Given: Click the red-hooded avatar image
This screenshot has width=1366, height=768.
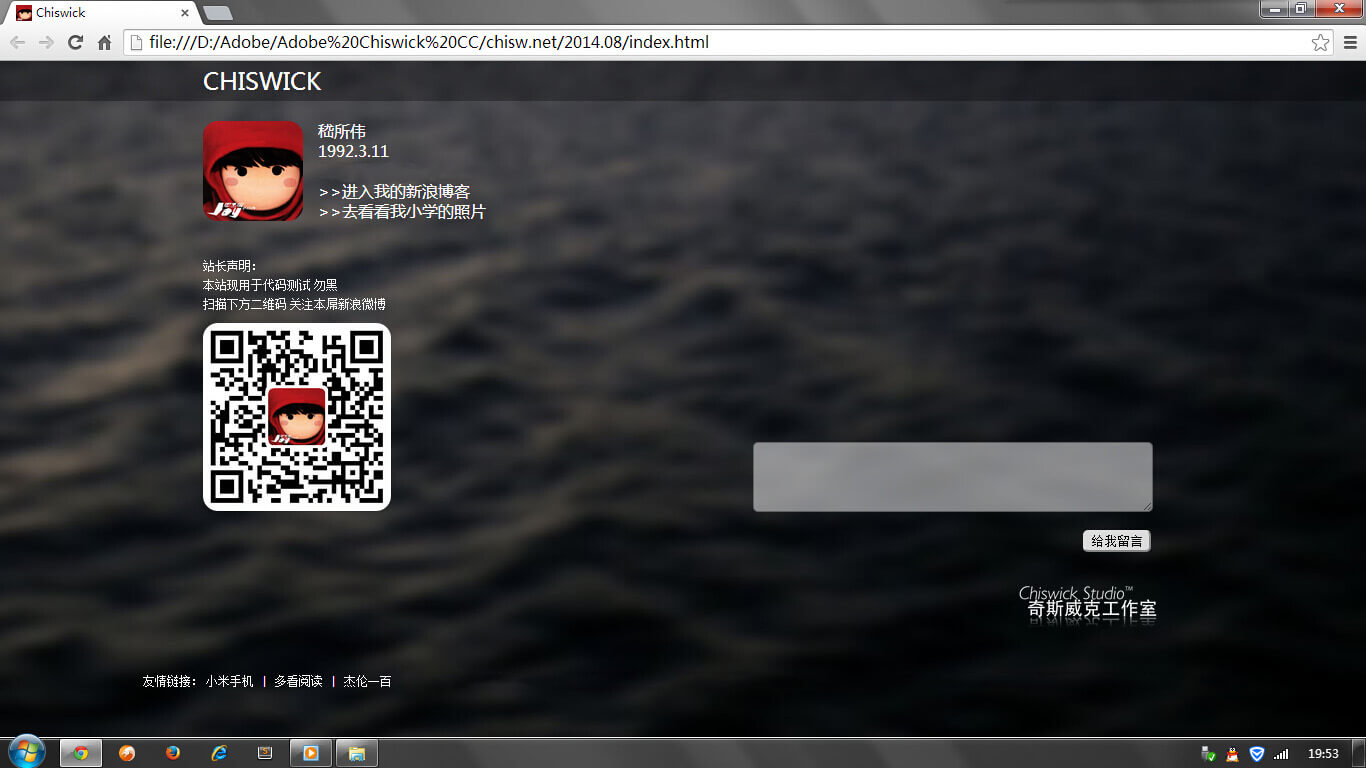Looking at the screenshot, I should click(x=253, y=171).
